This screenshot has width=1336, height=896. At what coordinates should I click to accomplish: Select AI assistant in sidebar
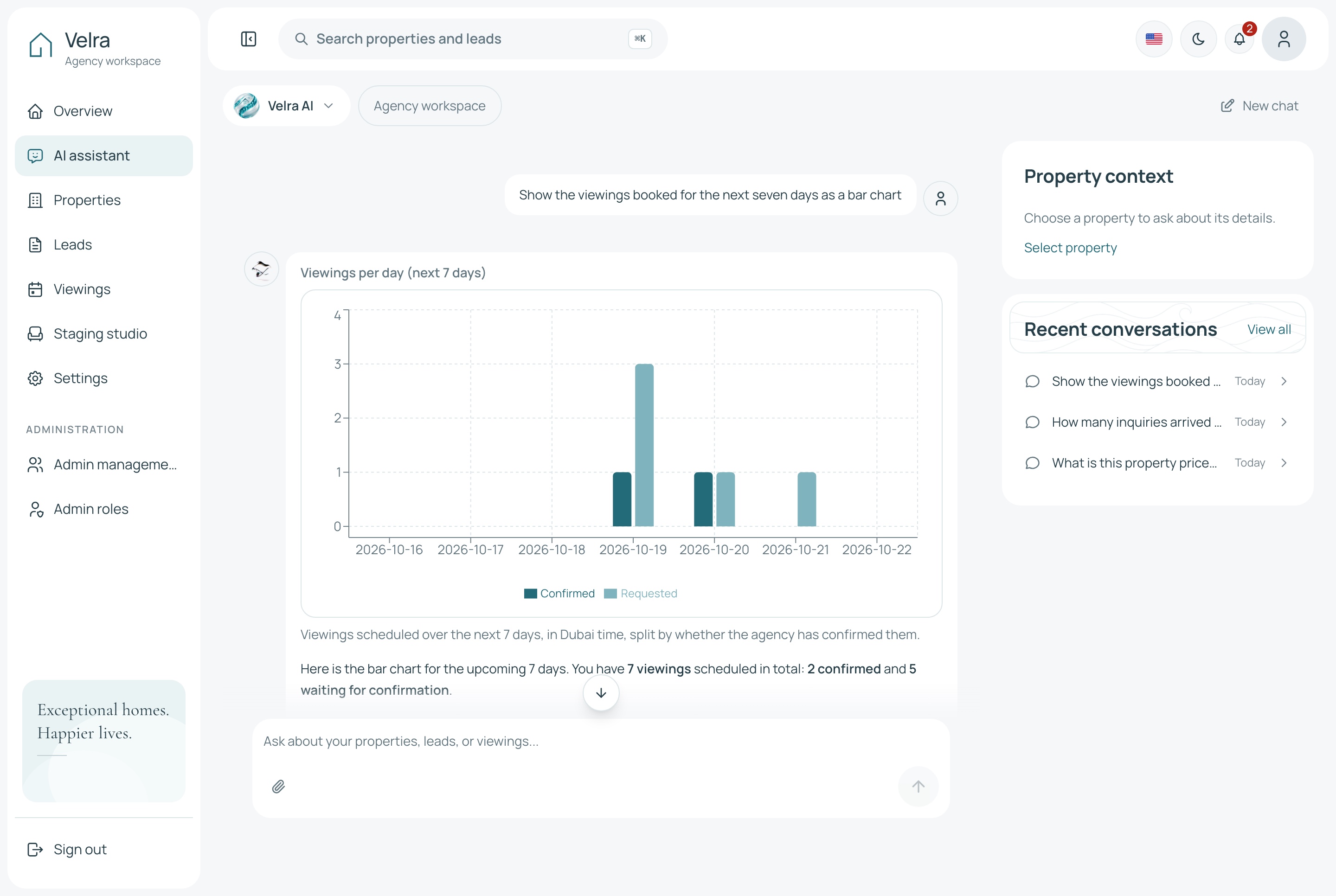click(x=103, y=155)
